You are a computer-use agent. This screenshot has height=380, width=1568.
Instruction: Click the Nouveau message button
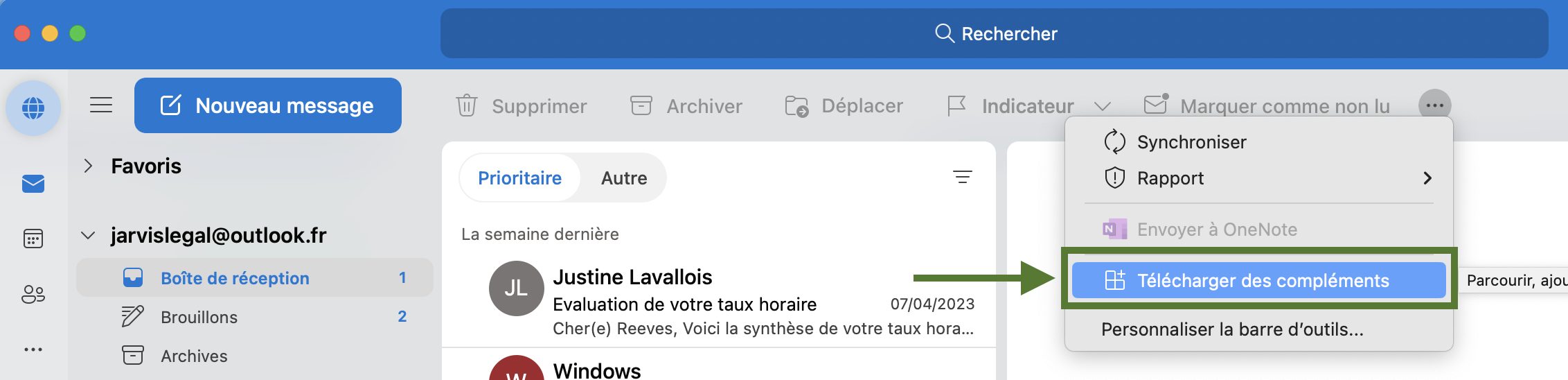tap(268, 105)
